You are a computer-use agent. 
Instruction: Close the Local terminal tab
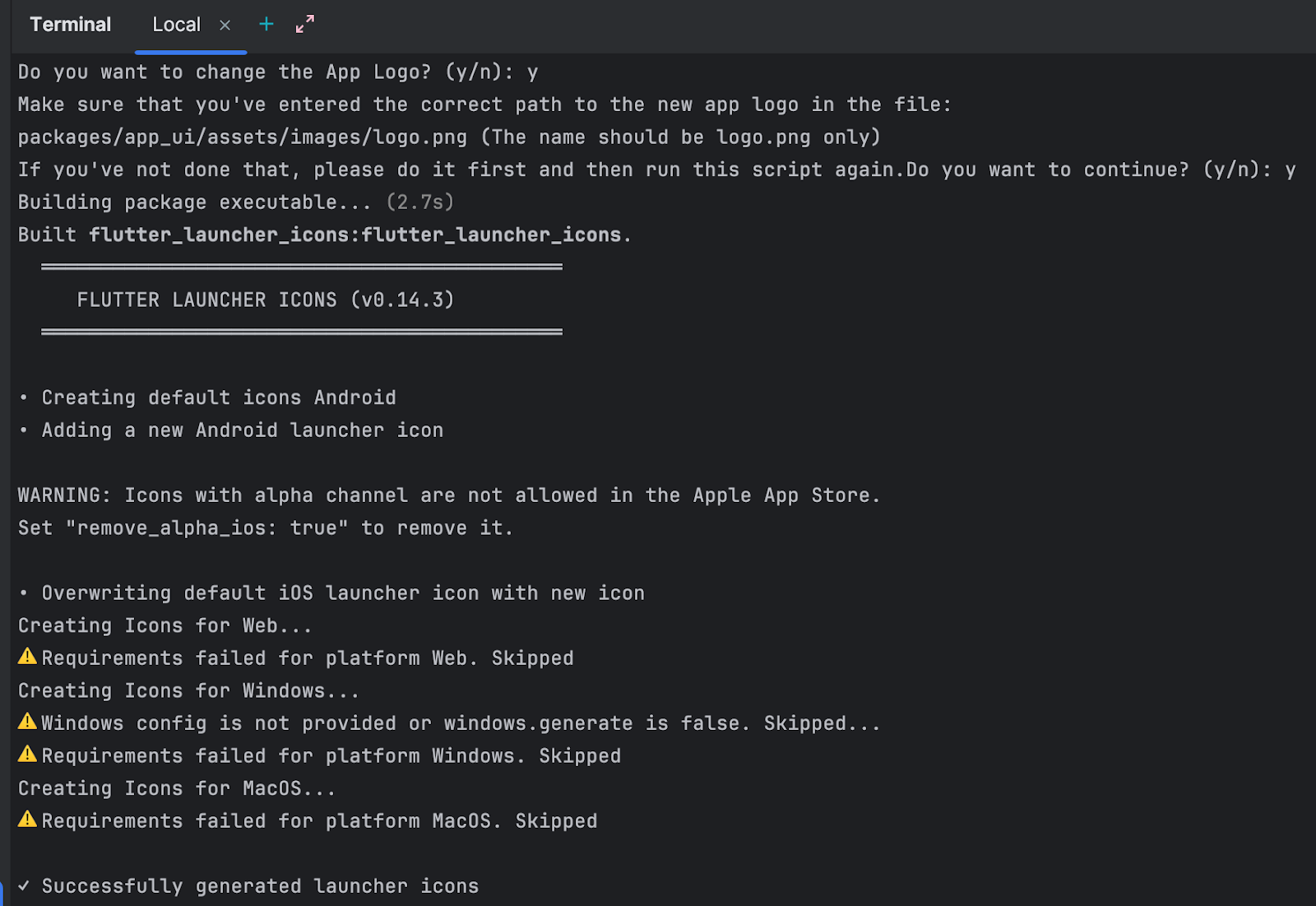tap(225, 26)
